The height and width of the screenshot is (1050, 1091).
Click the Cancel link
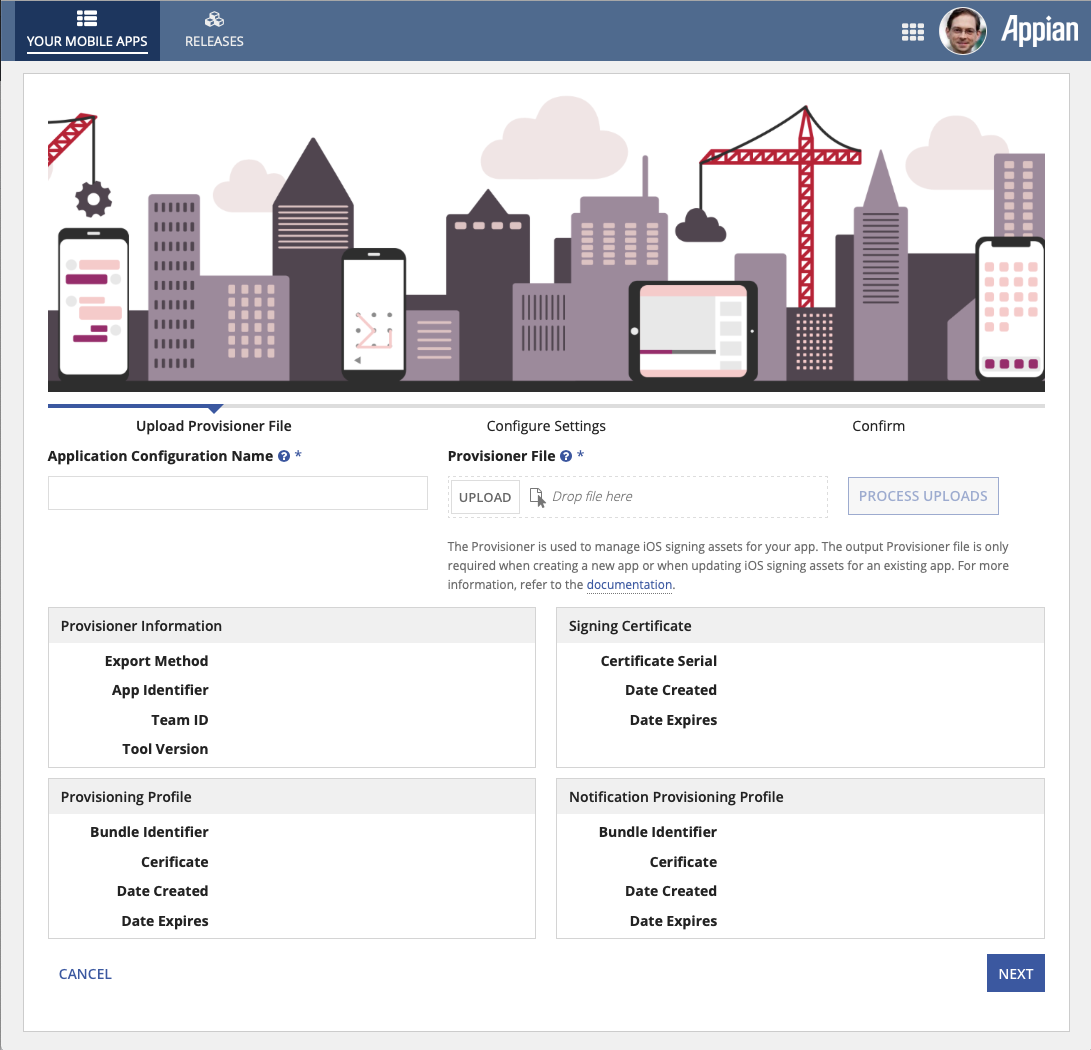tap(85, 974)
